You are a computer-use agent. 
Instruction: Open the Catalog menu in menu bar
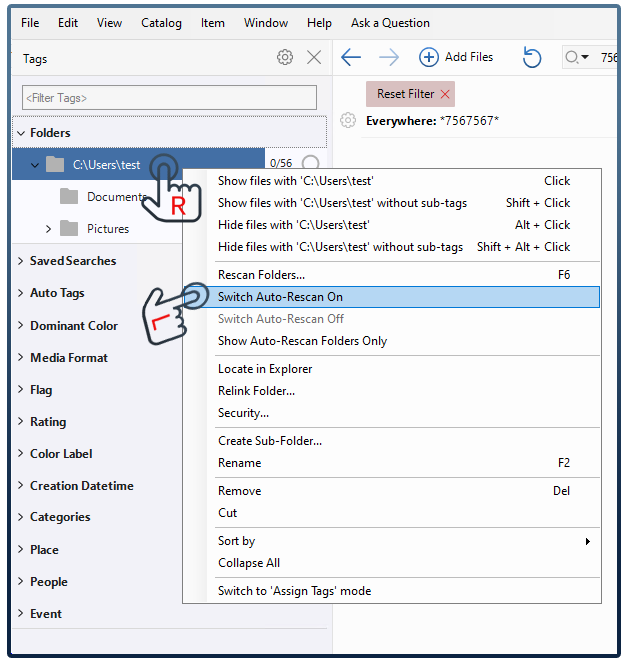(161, 23)
